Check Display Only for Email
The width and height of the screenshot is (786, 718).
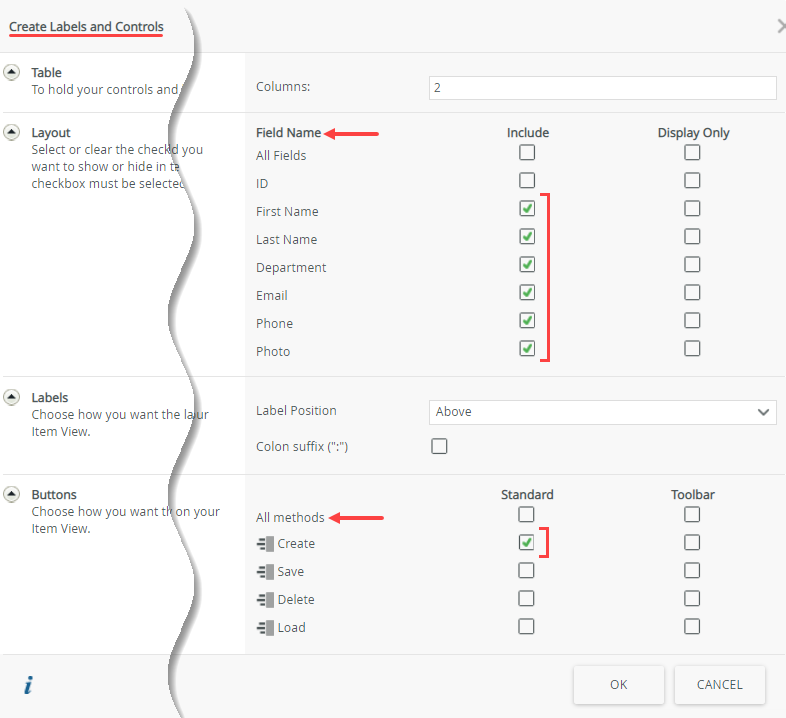tap(692, 293)
